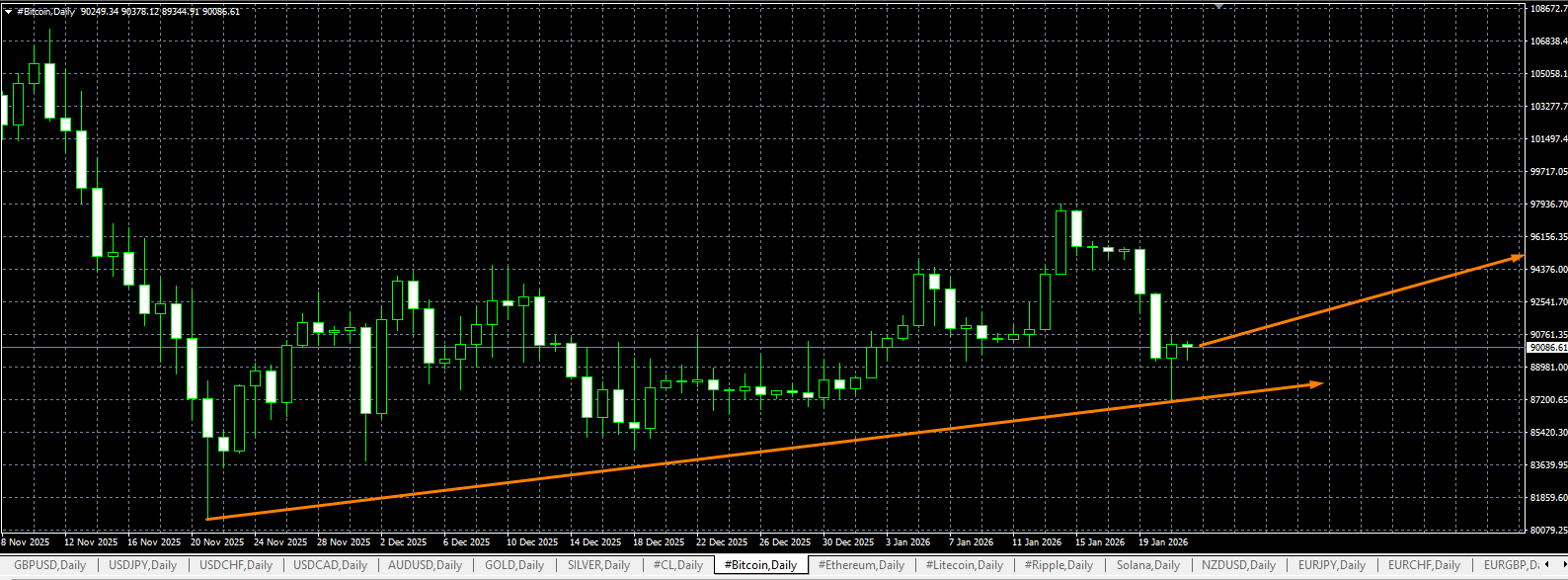1568x580 pixels.
Task: Click the 92541.70 price scale label
Action: (x=1548, y=302)
